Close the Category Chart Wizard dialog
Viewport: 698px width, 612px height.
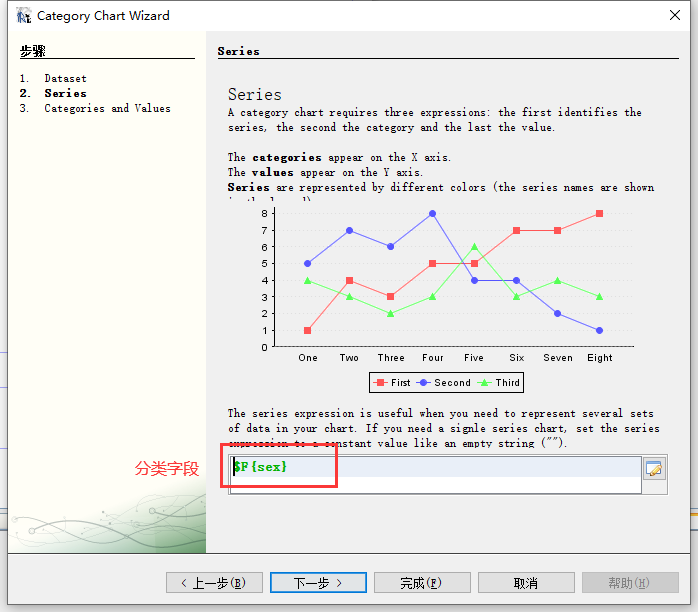[674, 15]
